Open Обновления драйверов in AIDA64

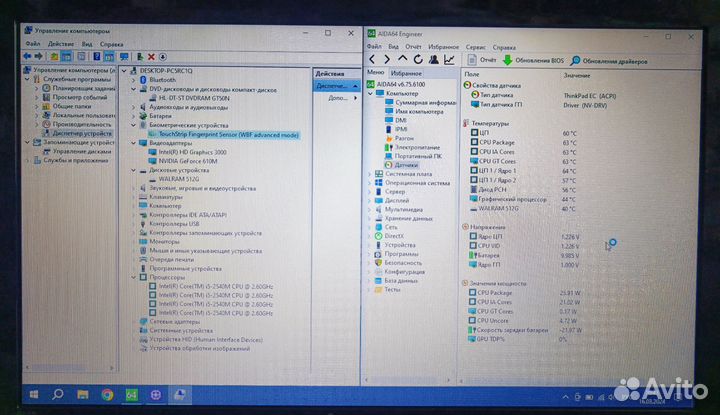pos(609,61)
